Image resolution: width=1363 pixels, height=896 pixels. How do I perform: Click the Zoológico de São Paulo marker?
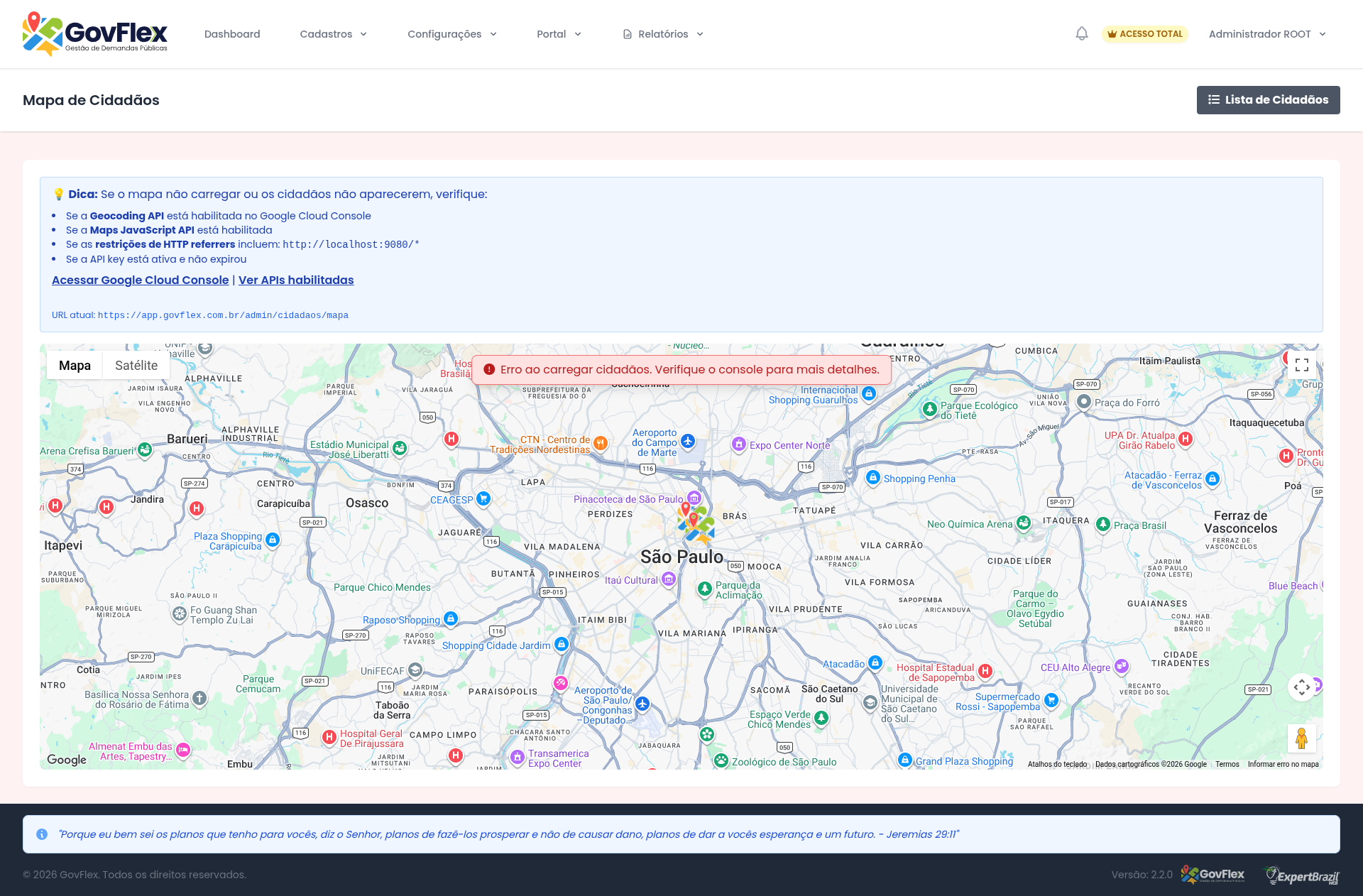click(x=721, y=760)
